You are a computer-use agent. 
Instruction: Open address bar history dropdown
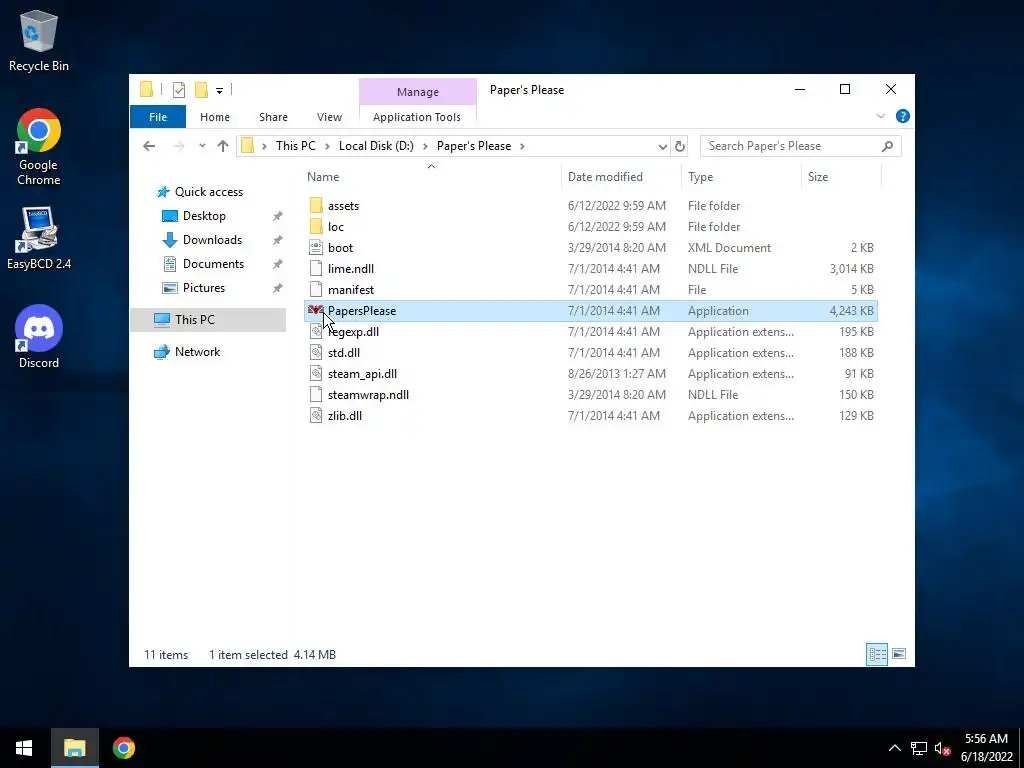pyautogui.click(x=662, y=146)
